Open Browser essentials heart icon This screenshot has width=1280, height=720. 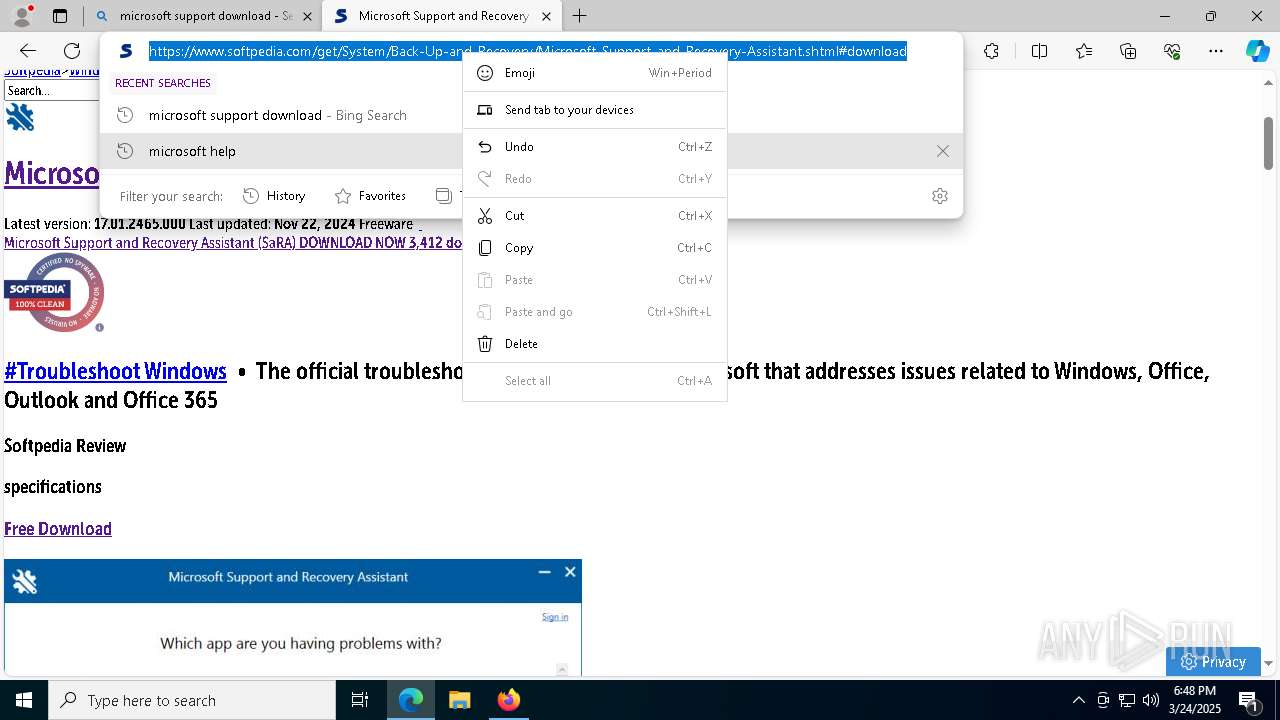pyautogui.click(x=1172, y=51)
